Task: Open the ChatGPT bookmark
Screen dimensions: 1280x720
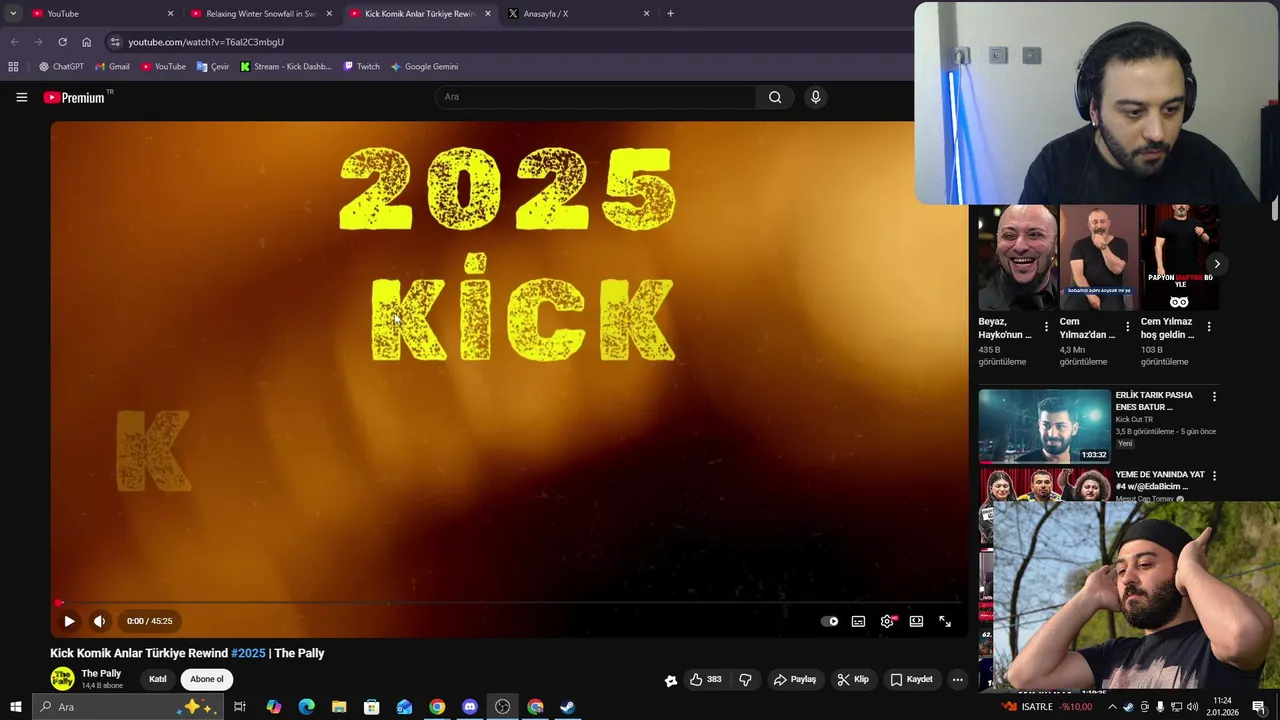Action: [61, 67]
